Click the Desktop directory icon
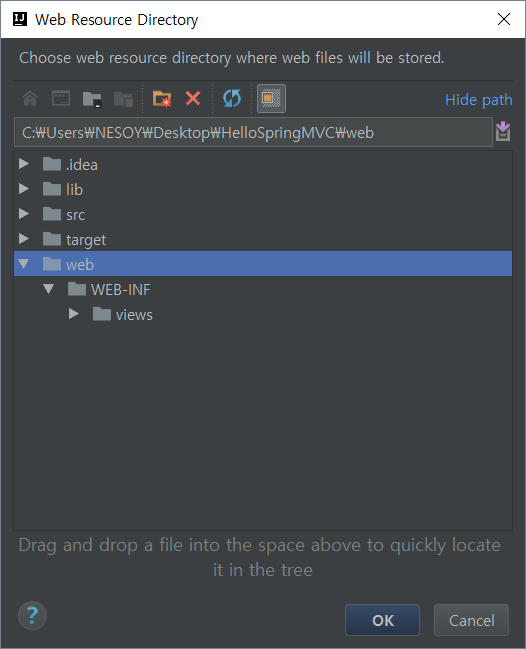The width and height of the screenshot is (526, 649). click(x=61, y=99)
